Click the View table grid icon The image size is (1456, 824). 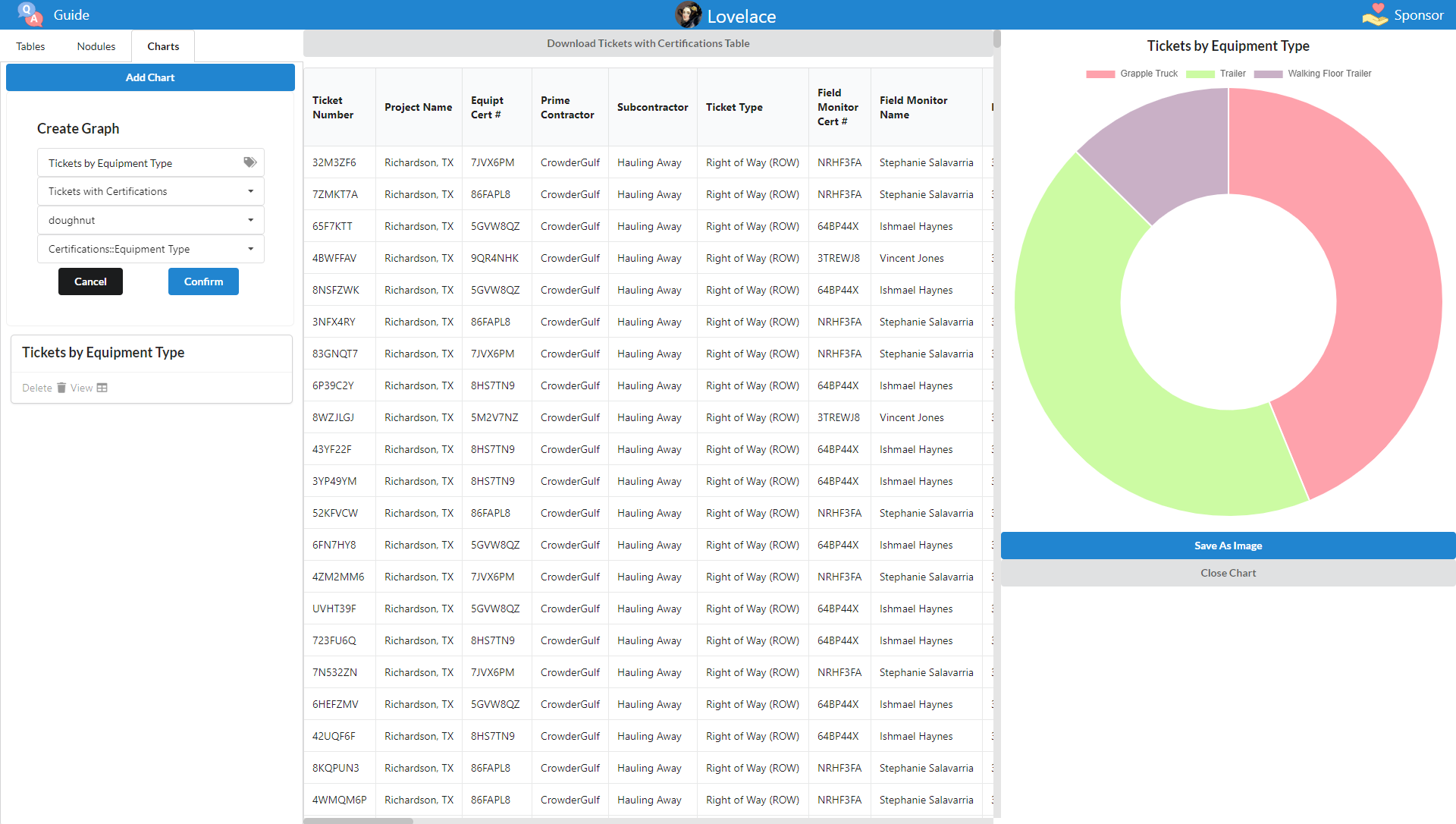tap(102, 388)
